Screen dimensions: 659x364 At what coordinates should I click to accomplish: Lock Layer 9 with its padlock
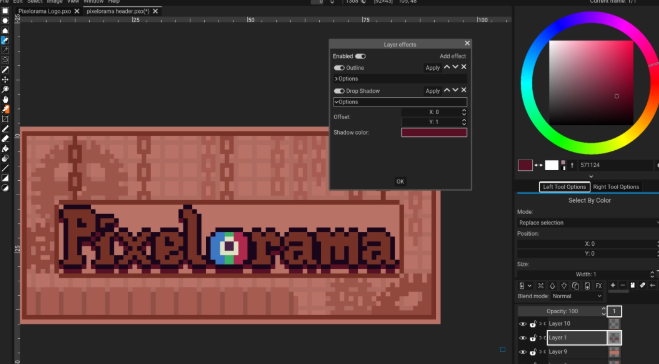(x=533, y=352)
